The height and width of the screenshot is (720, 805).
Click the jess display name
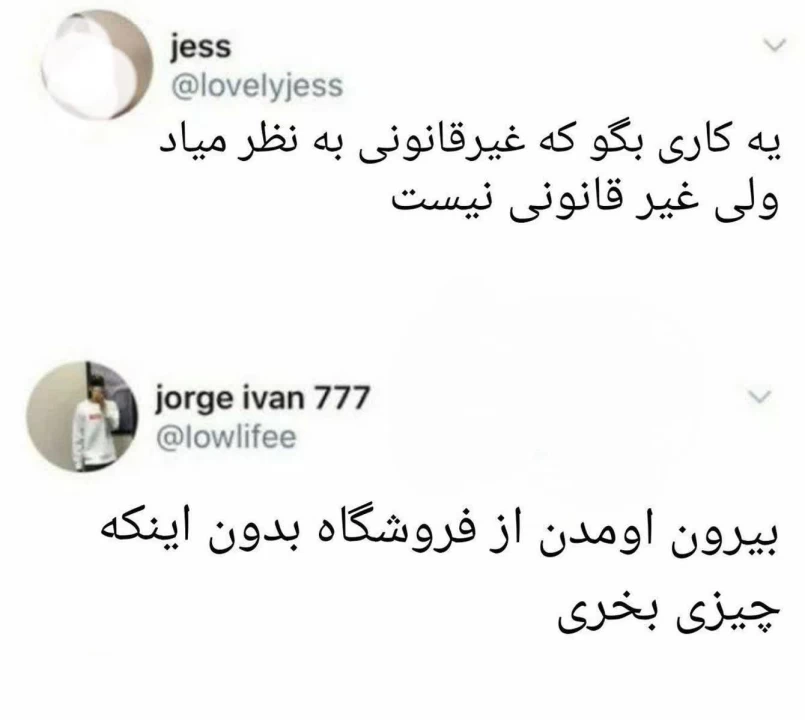(x=201, y=47)
